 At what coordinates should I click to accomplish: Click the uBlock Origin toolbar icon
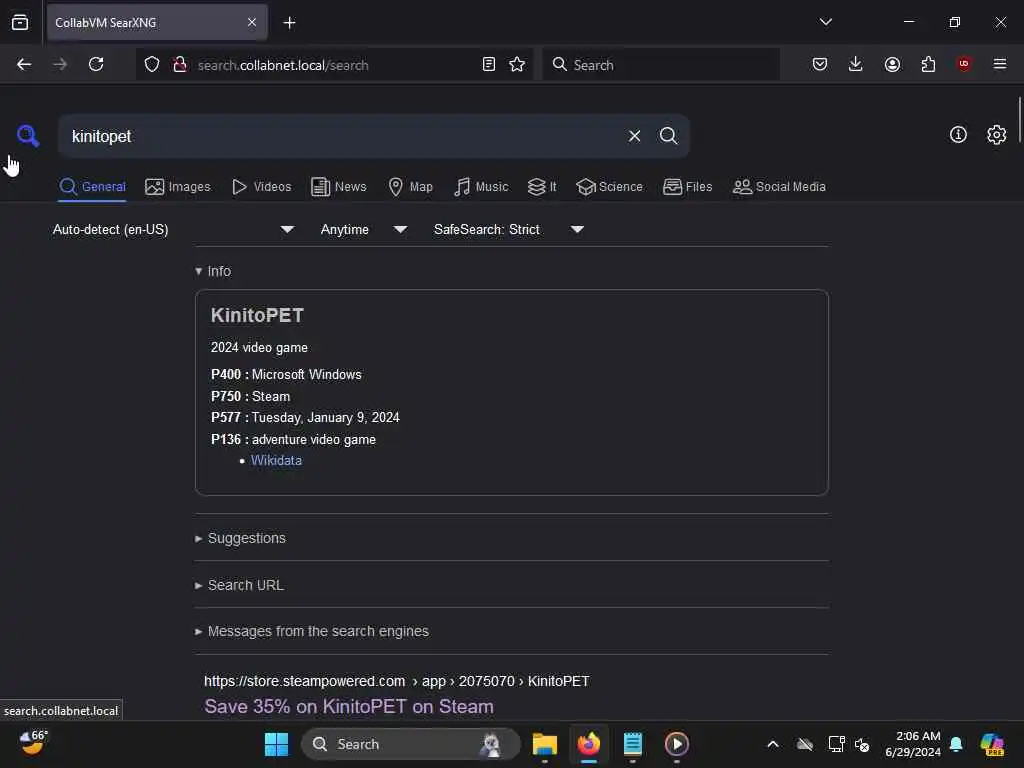pos(964,64)
